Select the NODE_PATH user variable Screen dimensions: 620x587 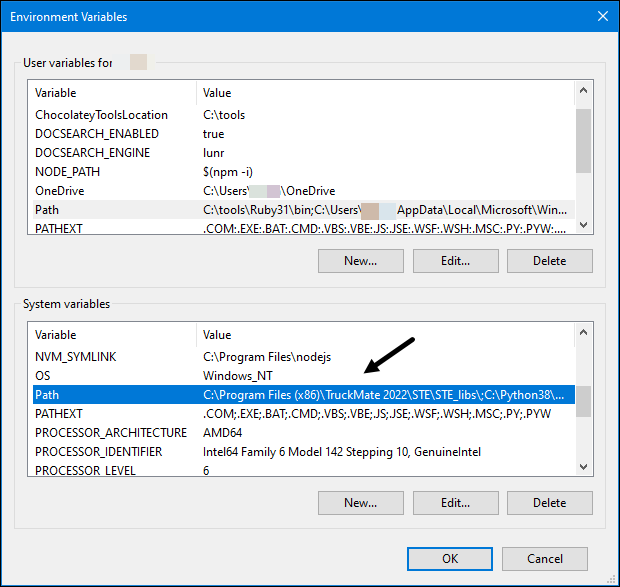tap(67, 172)
